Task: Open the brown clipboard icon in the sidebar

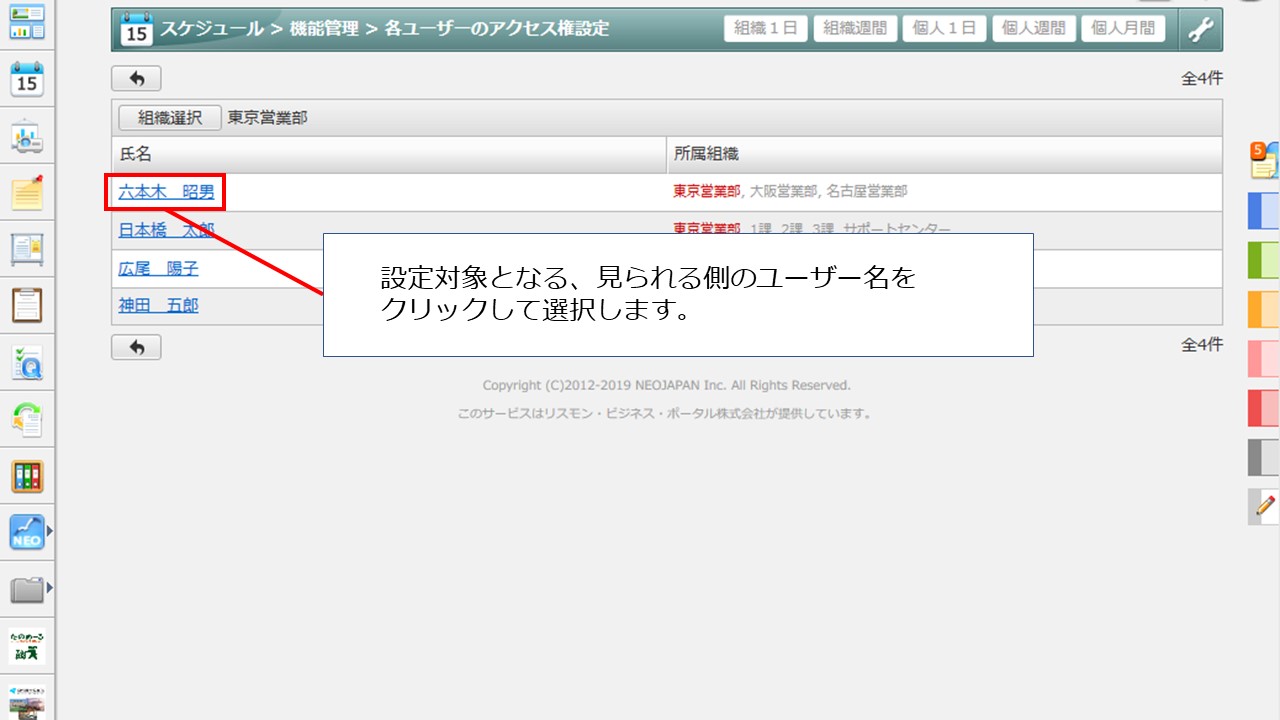Action: 27,305
